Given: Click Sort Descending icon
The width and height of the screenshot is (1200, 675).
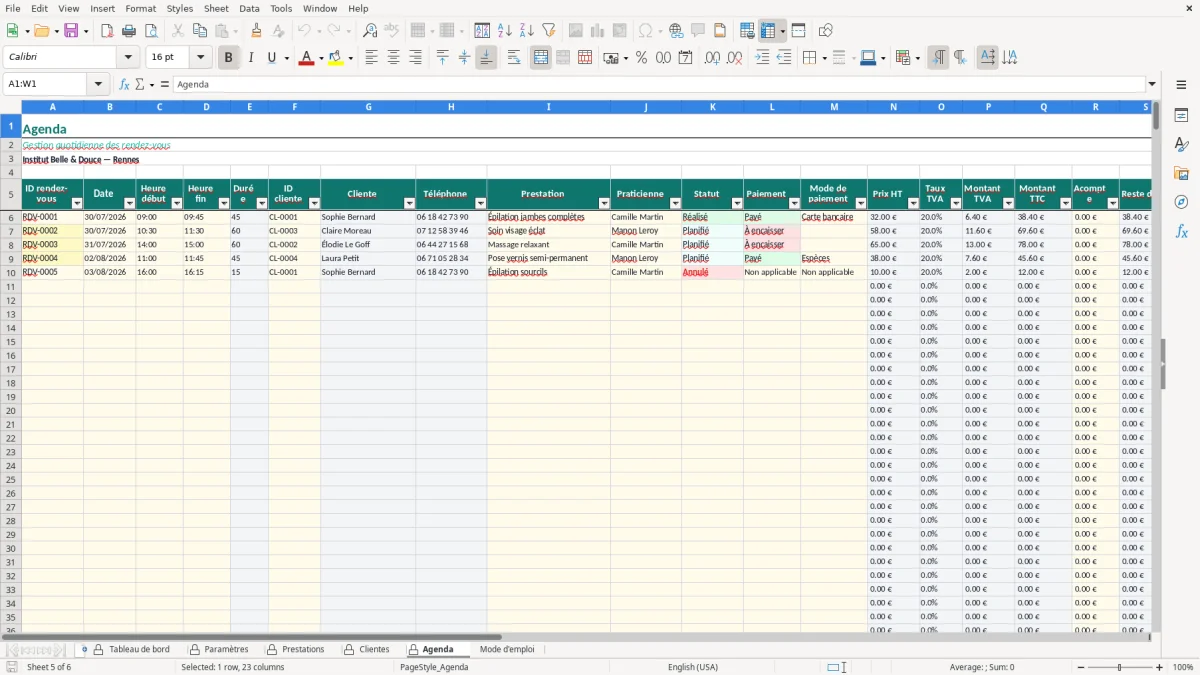Looking at the screenshot, I should [526, 31].
